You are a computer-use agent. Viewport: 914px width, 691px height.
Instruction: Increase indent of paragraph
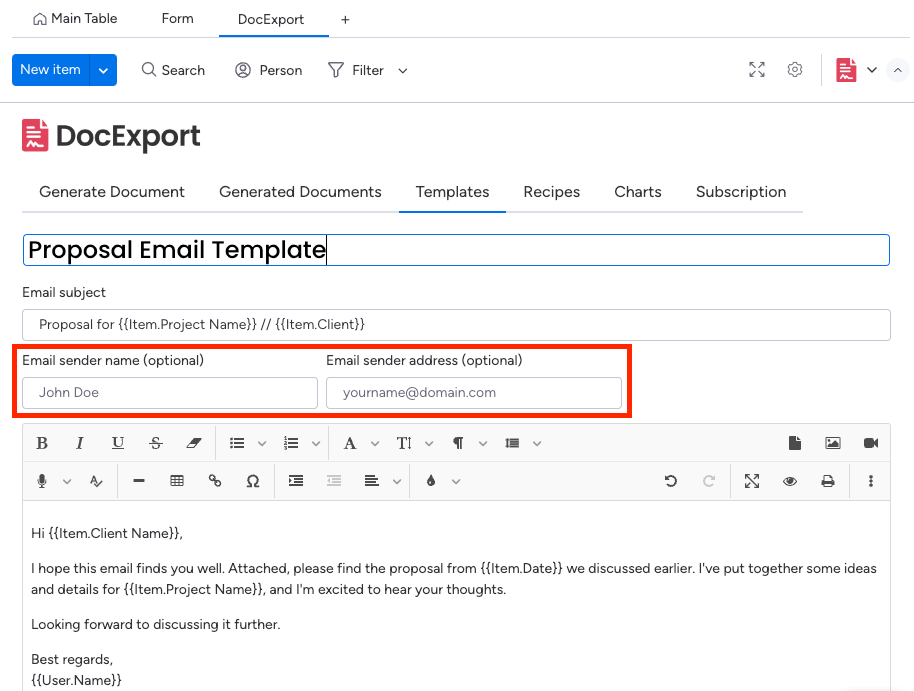pyautogui.click(x=296, y=481)
